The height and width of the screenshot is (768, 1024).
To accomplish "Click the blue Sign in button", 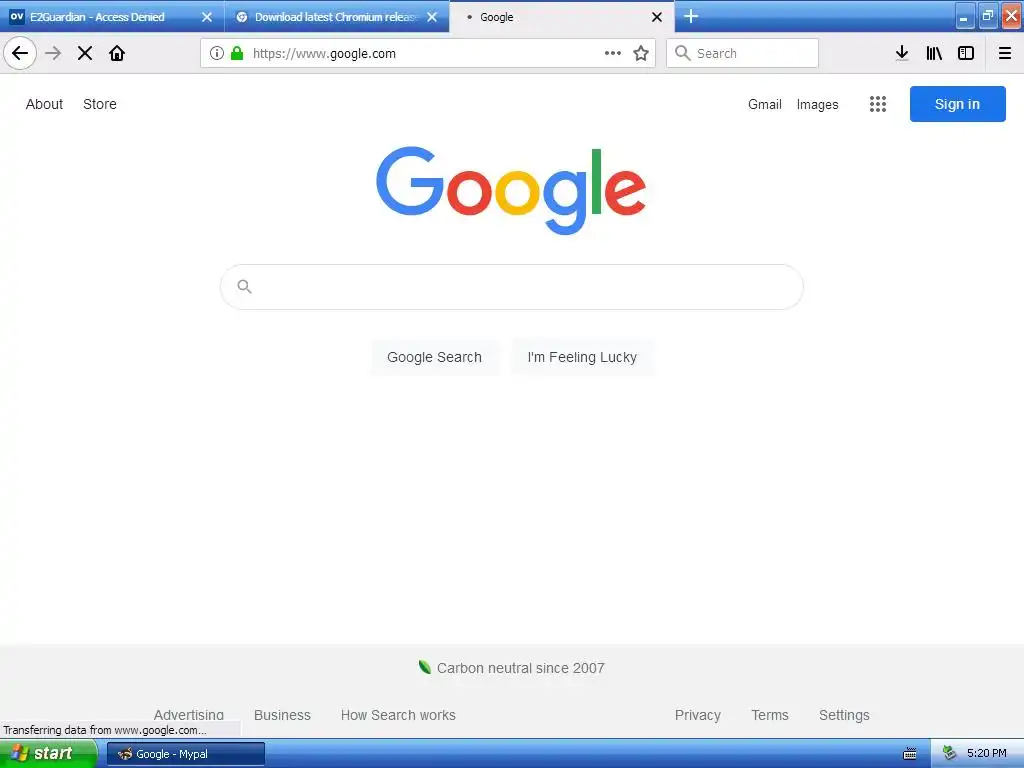I will [957, 104].
